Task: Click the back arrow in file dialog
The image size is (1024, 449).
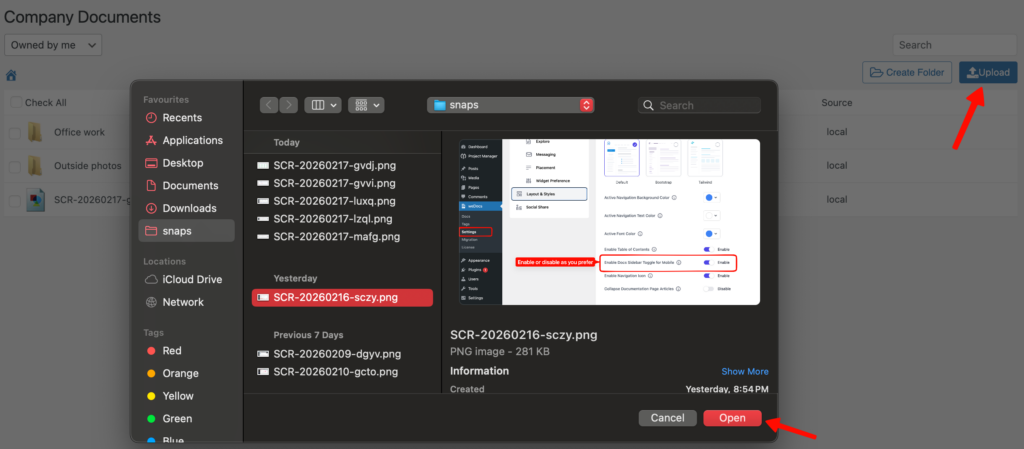Action: click(x=269, y=105)
